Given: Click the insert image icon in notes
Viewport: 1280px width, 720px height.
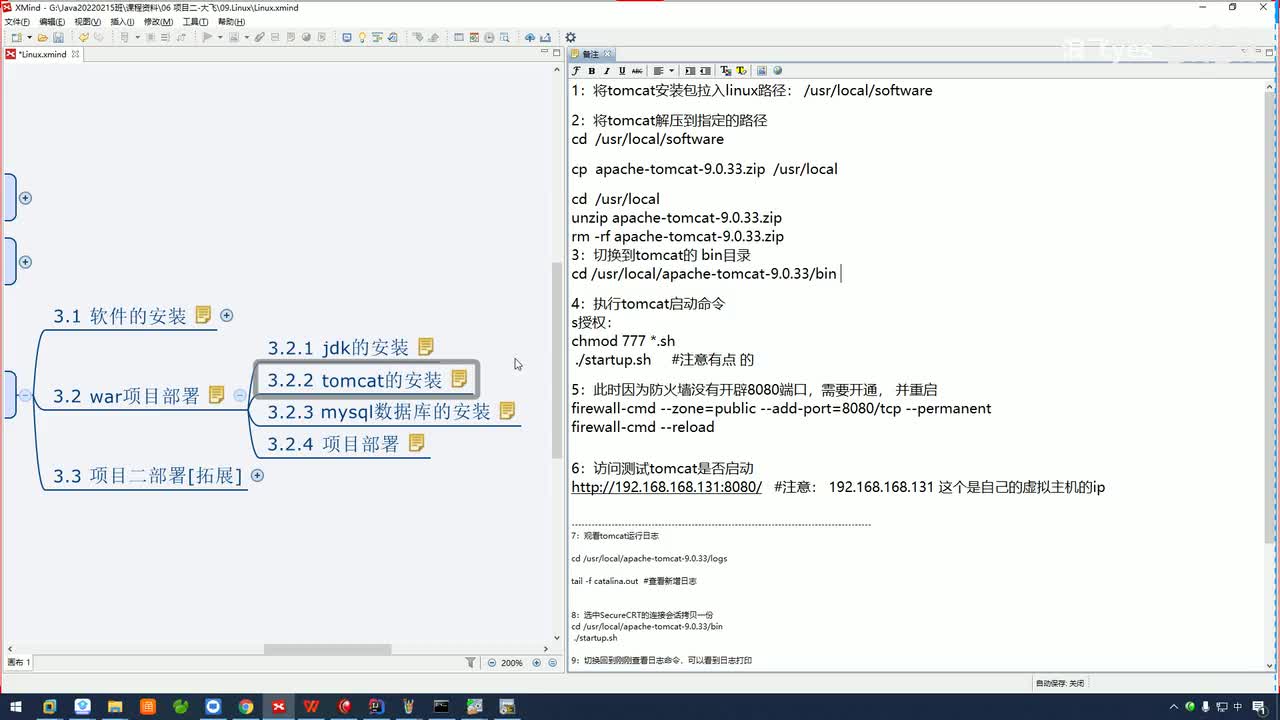Looking at the screenshot, I should click(761, 71).
